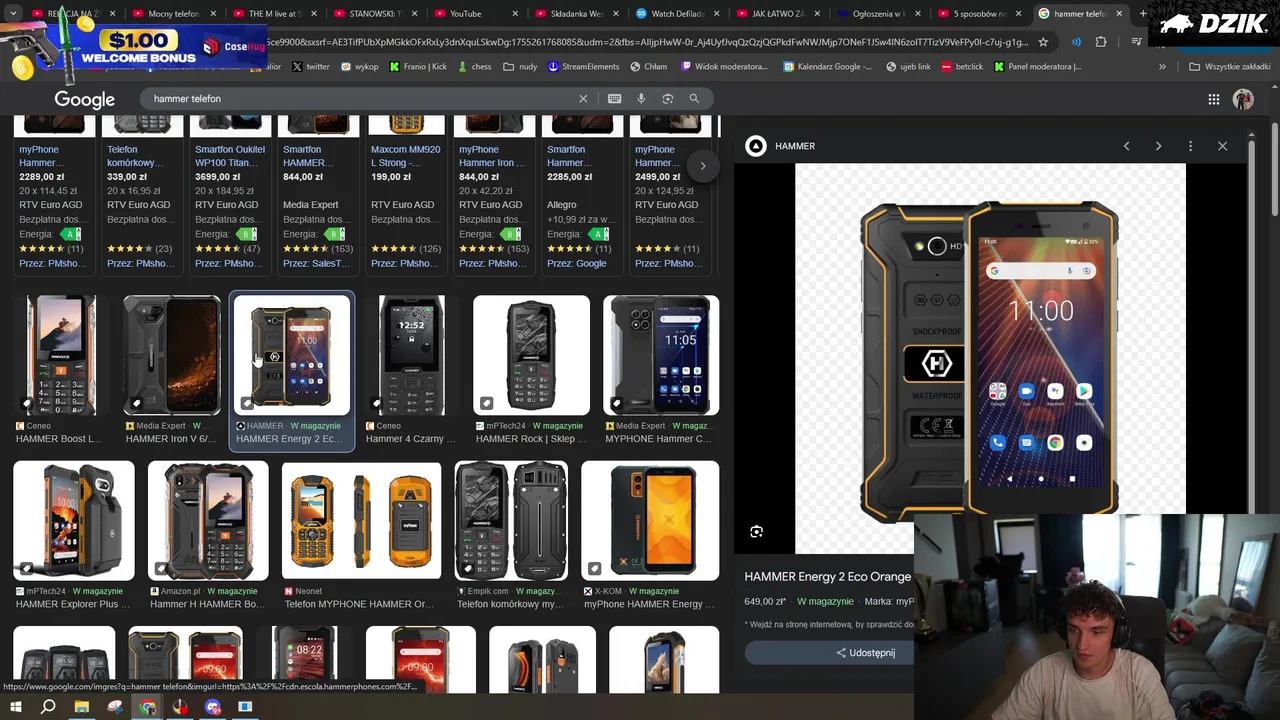
Task: Open the nudy bookmarks folder
Action: point(520,67)
